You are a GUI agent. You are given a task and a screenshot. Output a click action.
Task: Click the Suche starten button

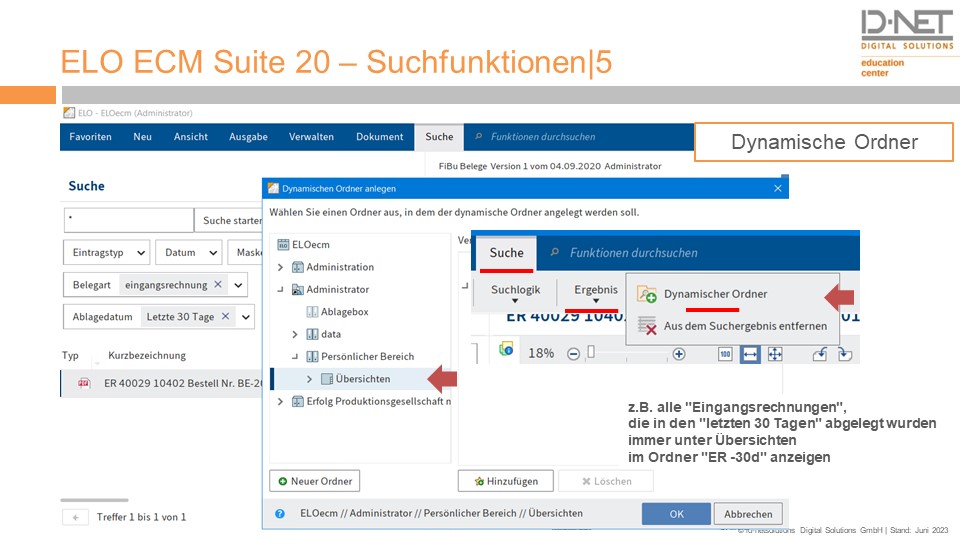(229, 220)
